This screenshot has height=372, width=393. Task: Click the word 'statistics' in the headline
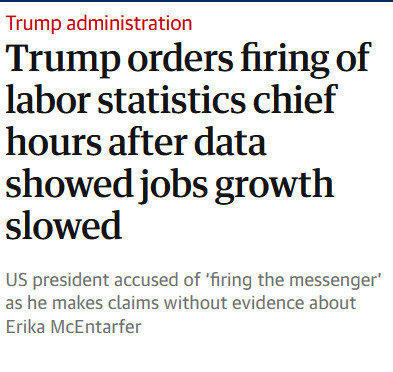point(172,100)
